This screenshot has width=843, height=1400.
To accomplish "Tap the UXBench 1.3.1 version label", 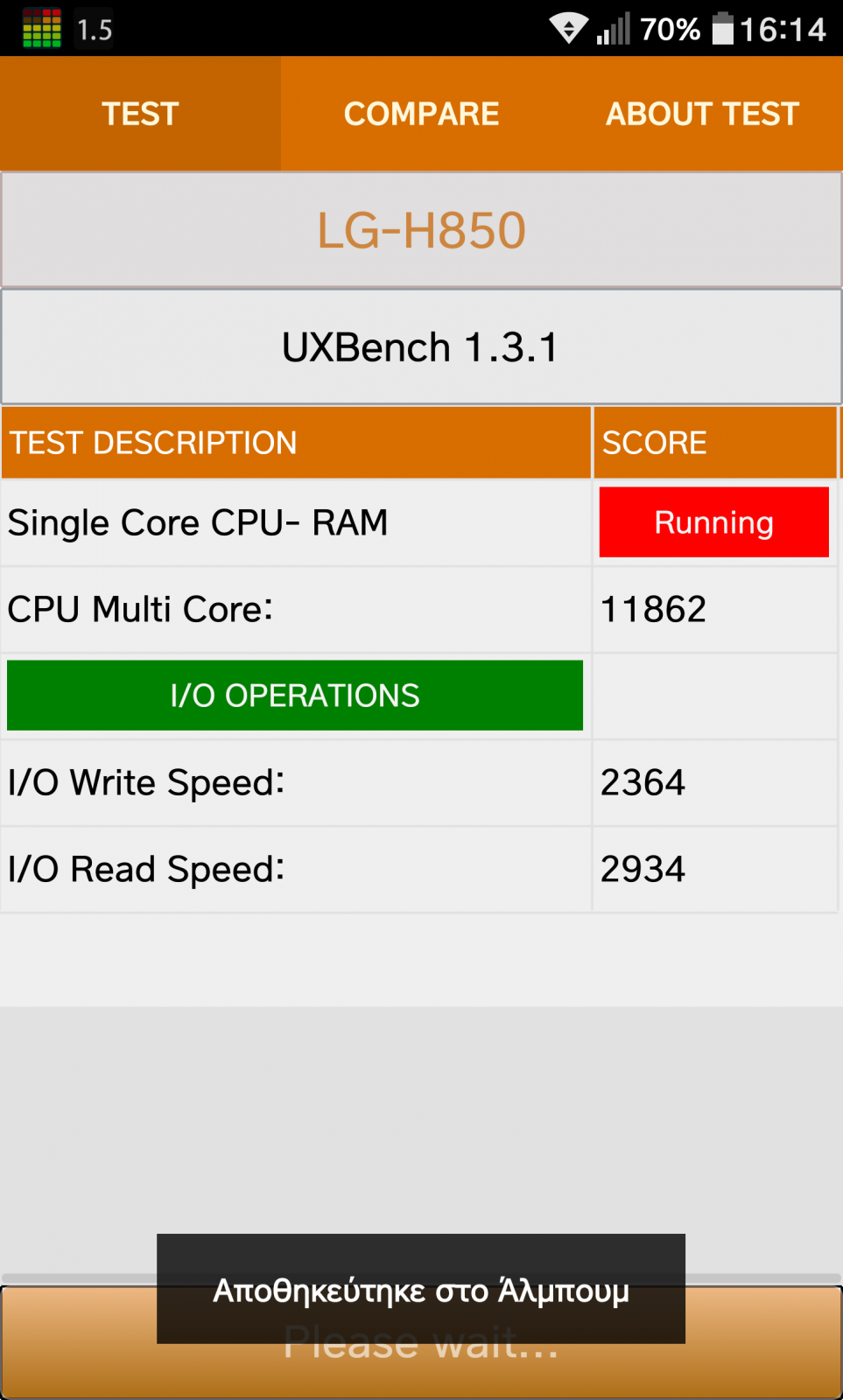I will (x=421, y=347).
